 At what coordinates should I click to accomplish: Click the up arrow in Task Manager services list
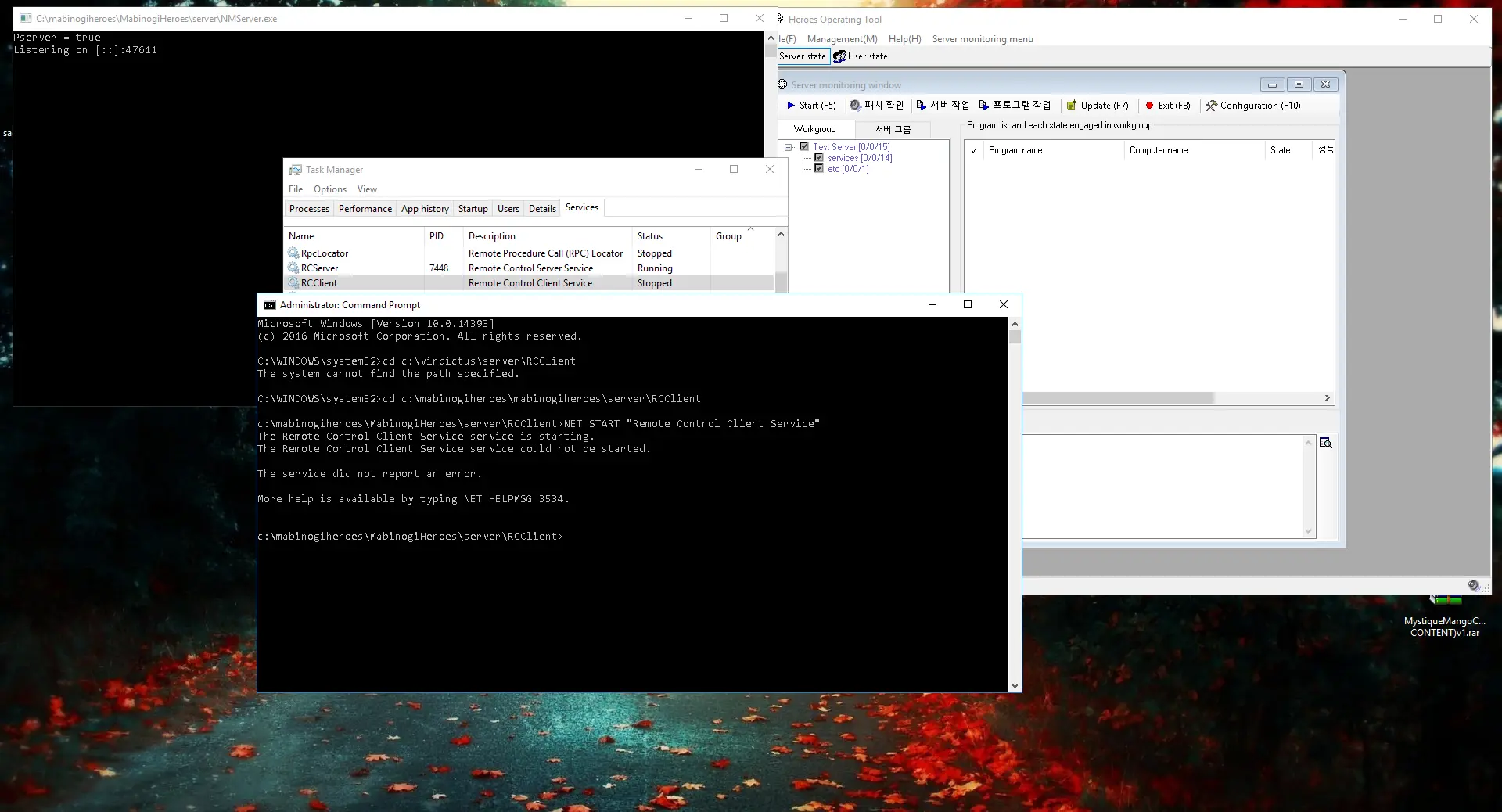click(x=781, y=234)
